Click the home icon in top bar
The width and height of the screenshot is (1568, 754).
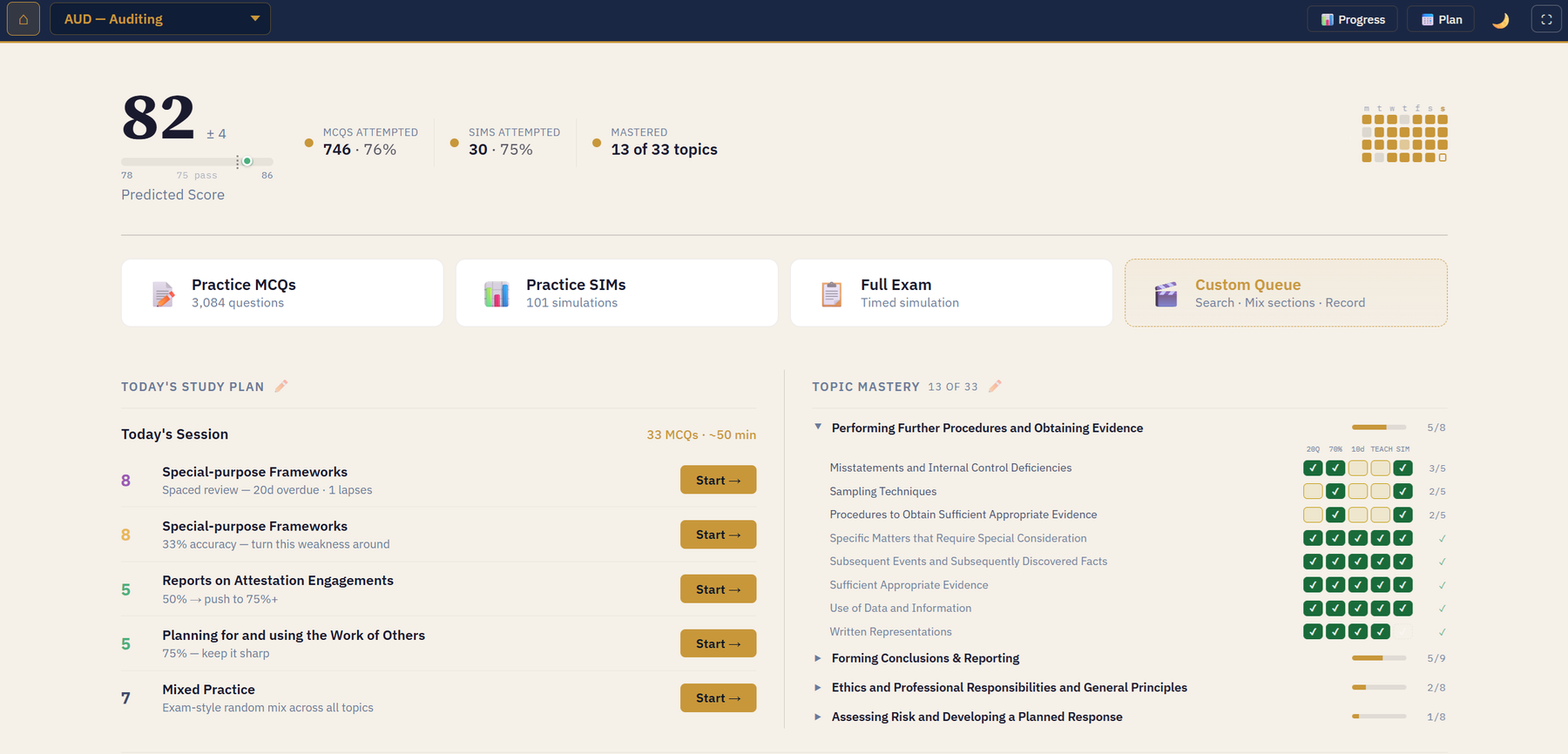(x=24, y=19)
